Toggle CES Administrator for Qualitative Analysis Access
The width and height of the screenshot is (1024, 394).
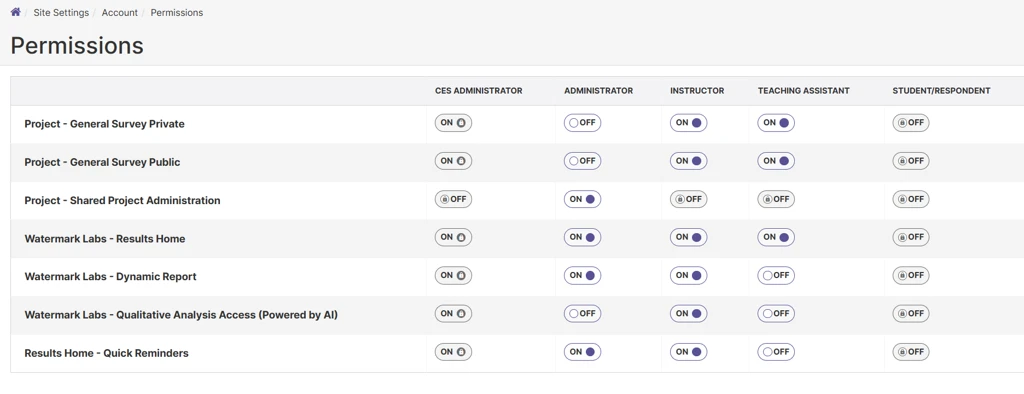point(453,314)
